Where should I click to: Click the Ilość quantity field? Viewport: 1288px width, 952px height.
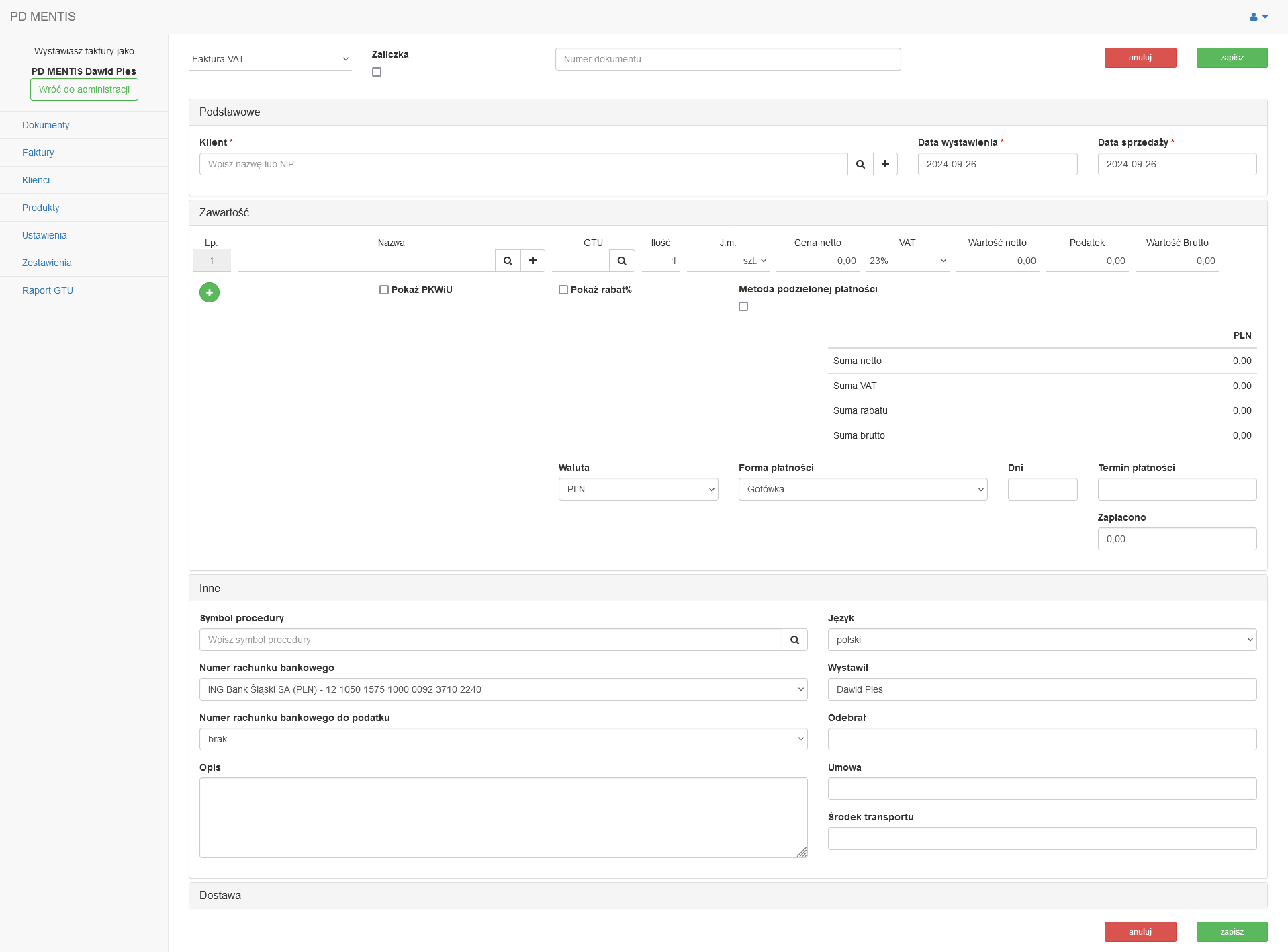click(661, 261)
